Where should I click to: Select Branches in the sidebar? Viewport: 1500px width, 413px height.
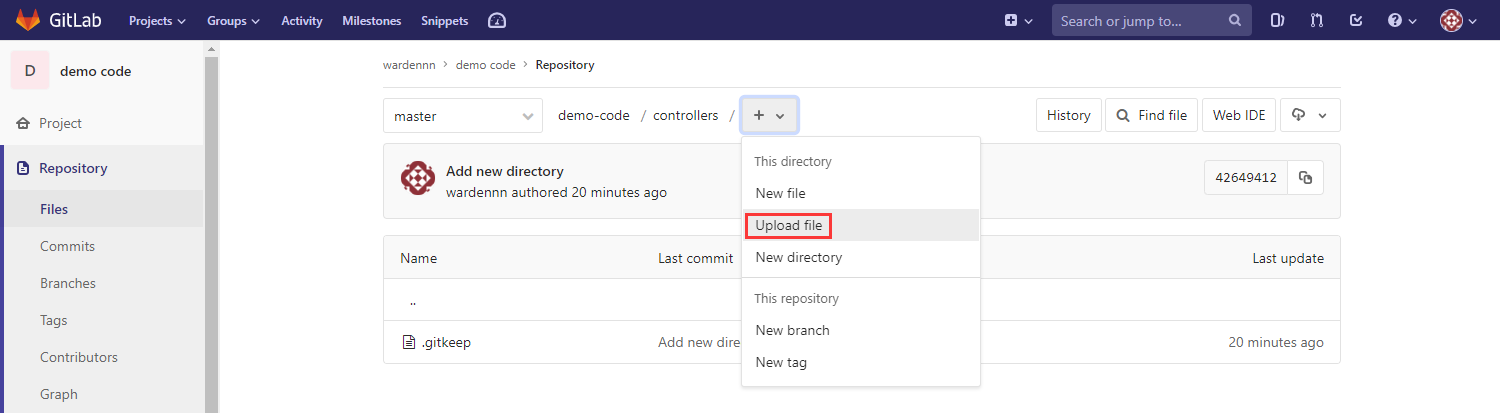68,283
